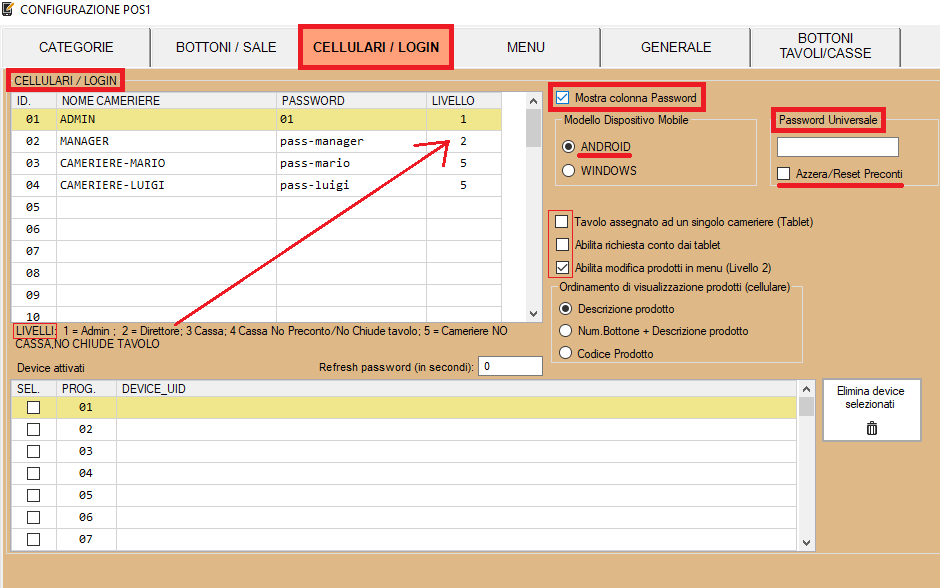The width and height of the screenshot is (940, 588).
Task: Click the trash icon under Elimina device selezionati
Action: [872, 428]
